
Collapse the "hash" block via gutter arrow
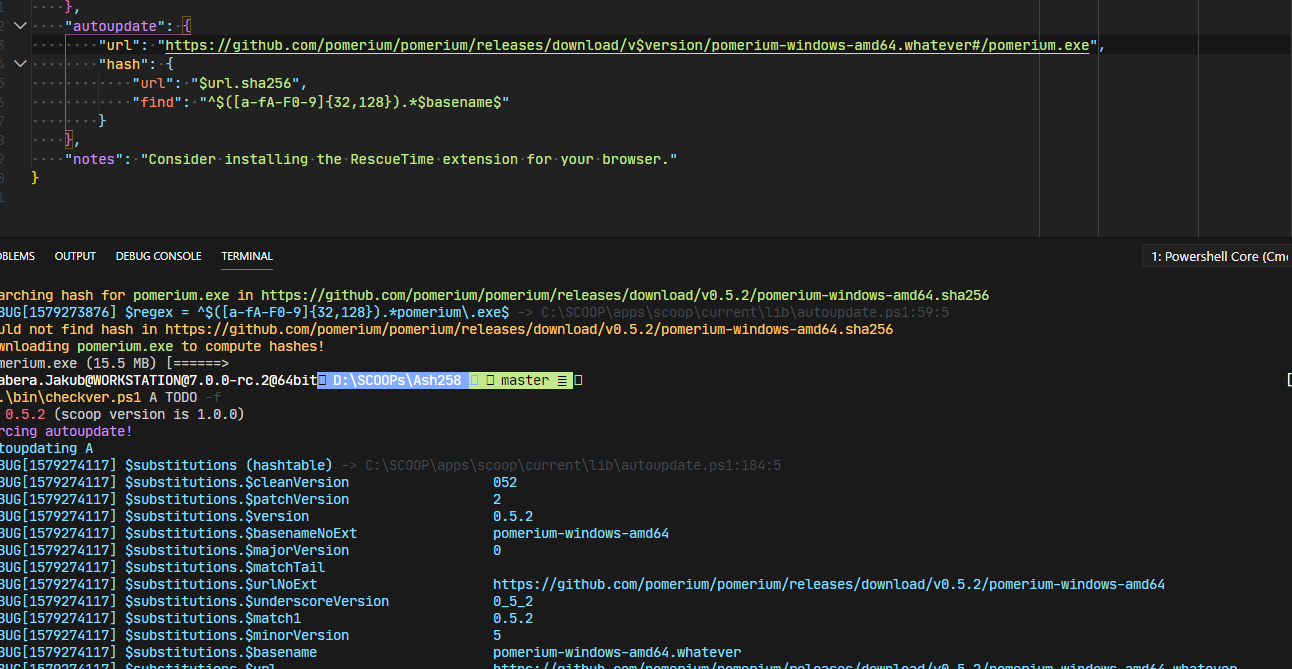20,63
